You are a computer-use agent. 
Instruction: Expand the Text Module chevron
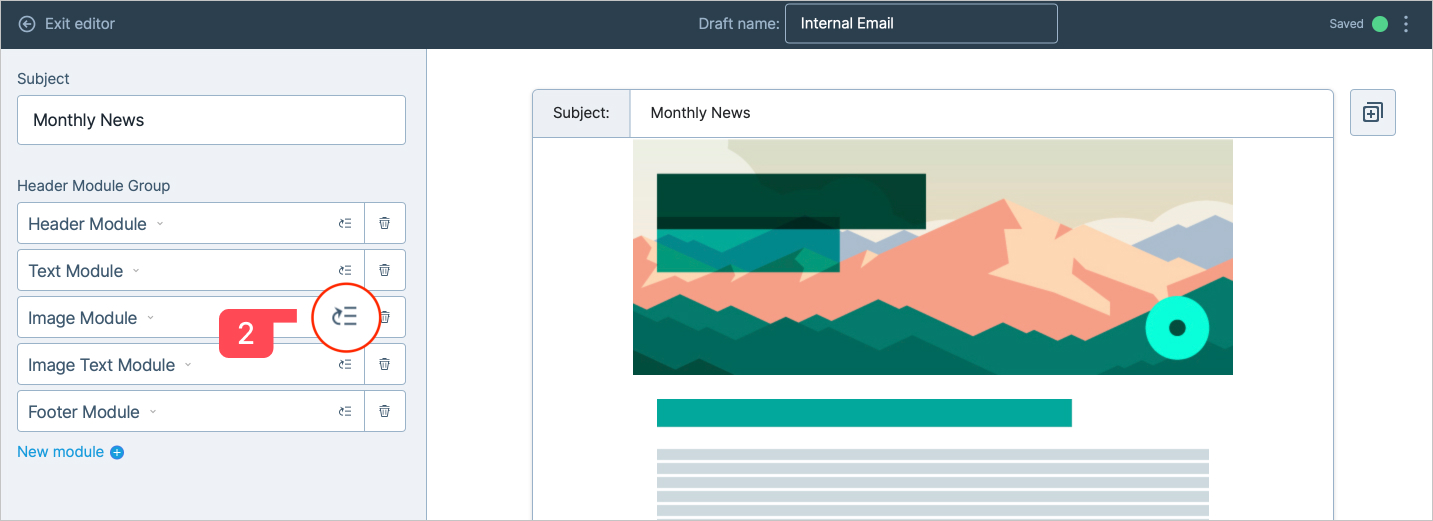[x=136, y=271]
